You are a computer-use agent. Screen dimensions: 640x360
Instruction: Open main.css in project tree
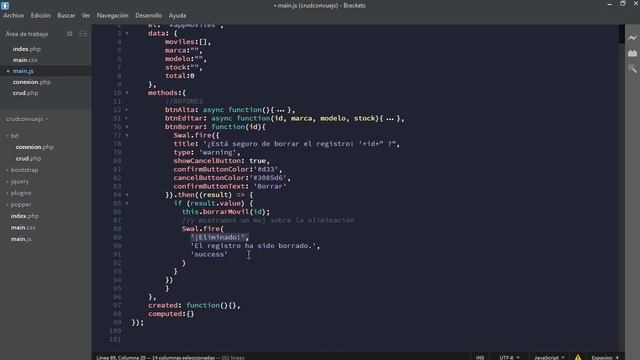pyautogui.click(x=23, y=227)
